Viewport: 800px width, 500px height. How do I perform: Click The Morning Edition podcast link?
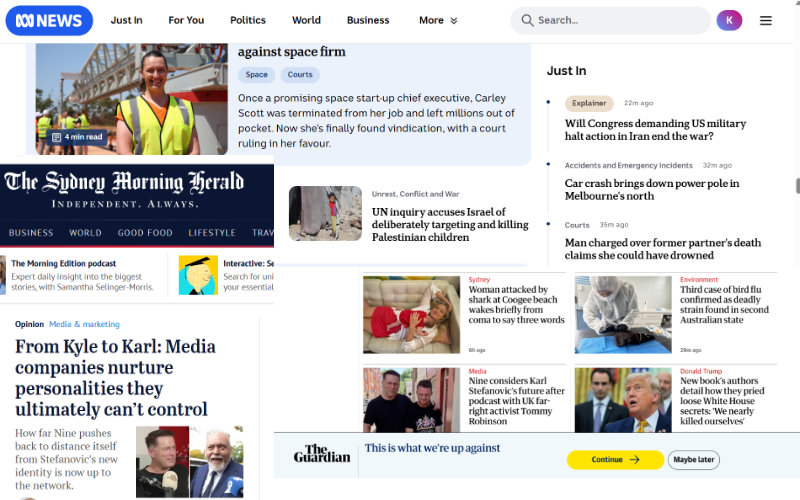pos(64,263)
